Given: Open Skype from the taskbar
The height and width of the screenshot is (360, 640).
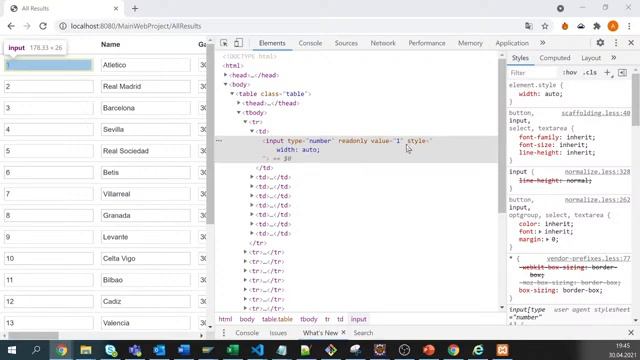Looking at the screenshot, I should (x=111, y=350).
